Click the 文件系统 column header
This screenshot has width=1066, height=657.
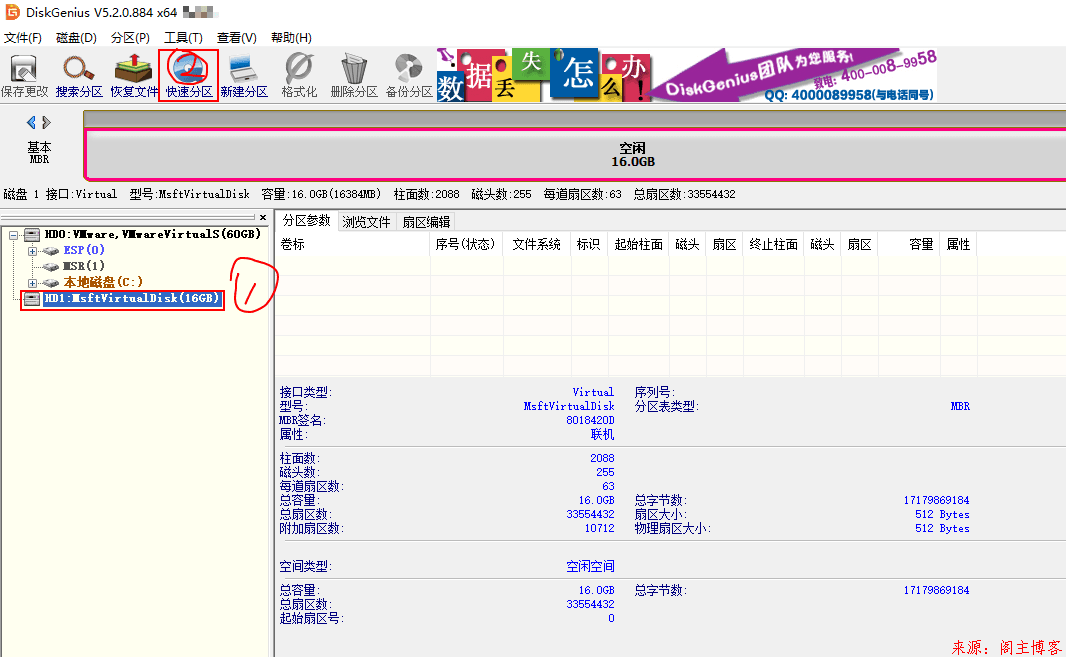click(x=536, y=244)
